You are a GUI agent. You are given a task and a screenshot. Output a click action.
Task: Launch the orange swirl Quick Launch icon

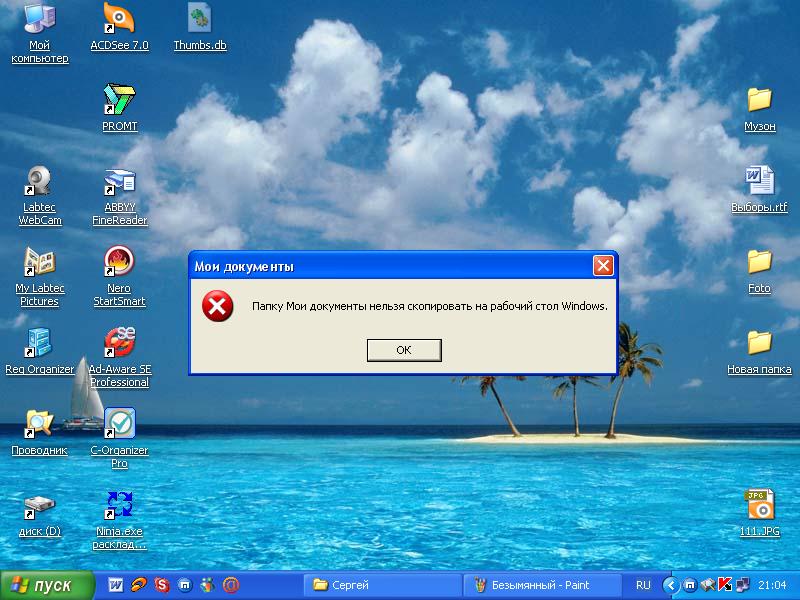(139, 585)
